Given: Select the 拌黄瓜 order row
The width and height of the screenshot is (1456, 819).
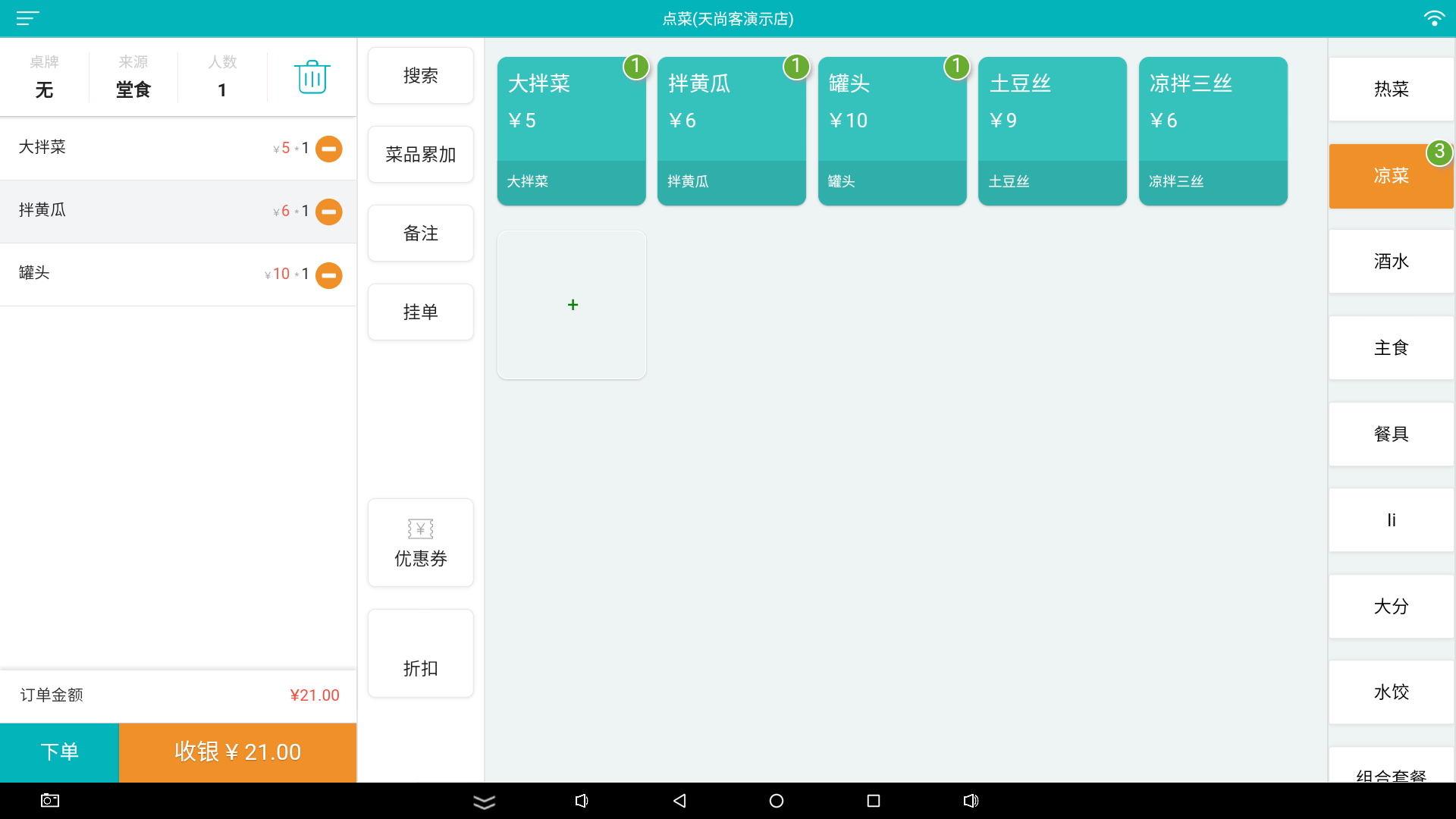Looking at the screenshot, I should (x=178, y=212).
